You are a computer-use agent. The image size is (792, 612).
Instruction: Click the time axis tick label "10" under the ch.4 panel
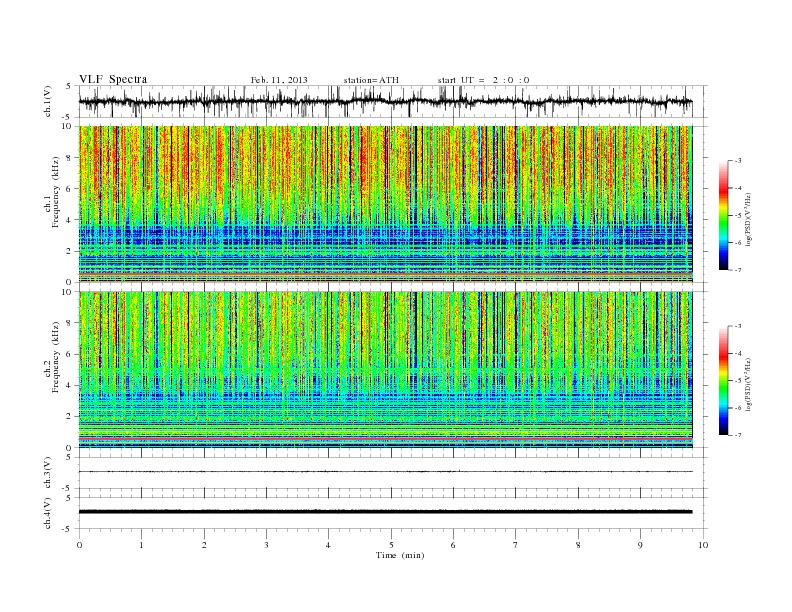703,545
